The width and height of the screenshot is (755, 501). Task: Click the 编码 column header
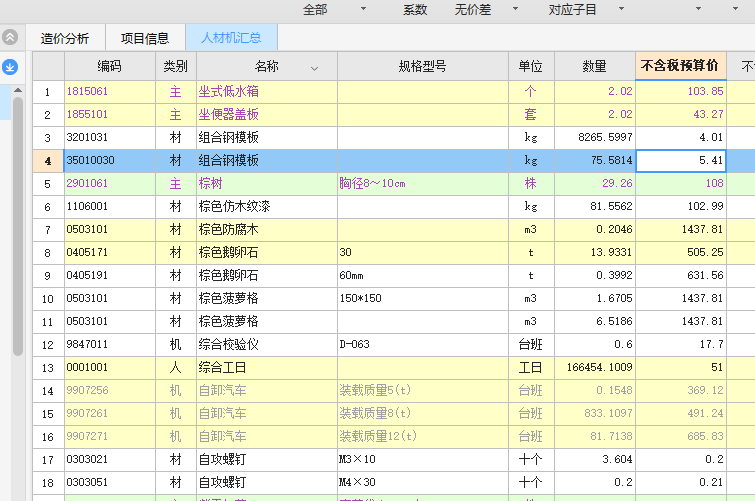[110, 66]
